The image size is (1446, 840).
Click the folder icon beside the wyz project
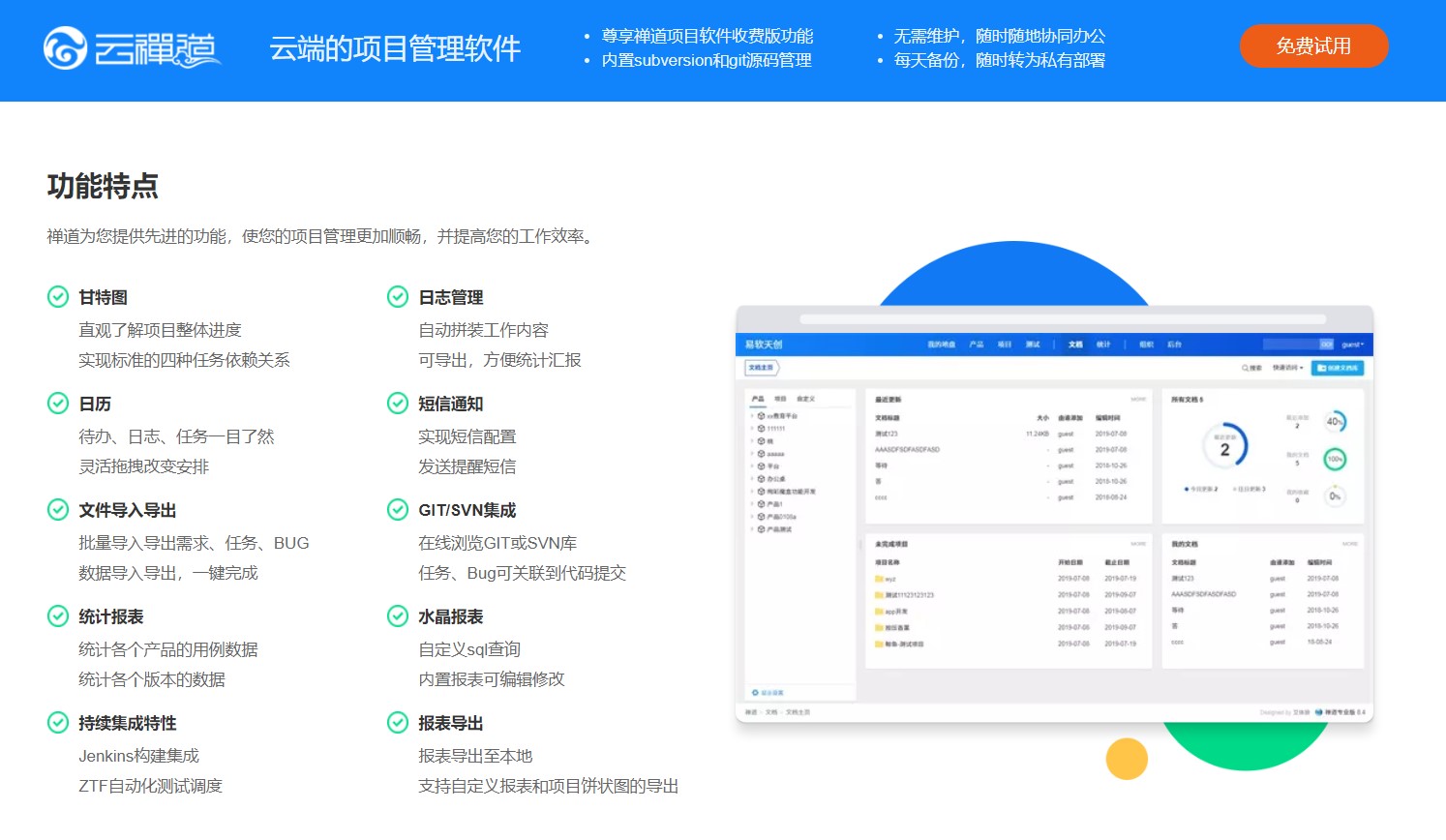tap(879, 579)
